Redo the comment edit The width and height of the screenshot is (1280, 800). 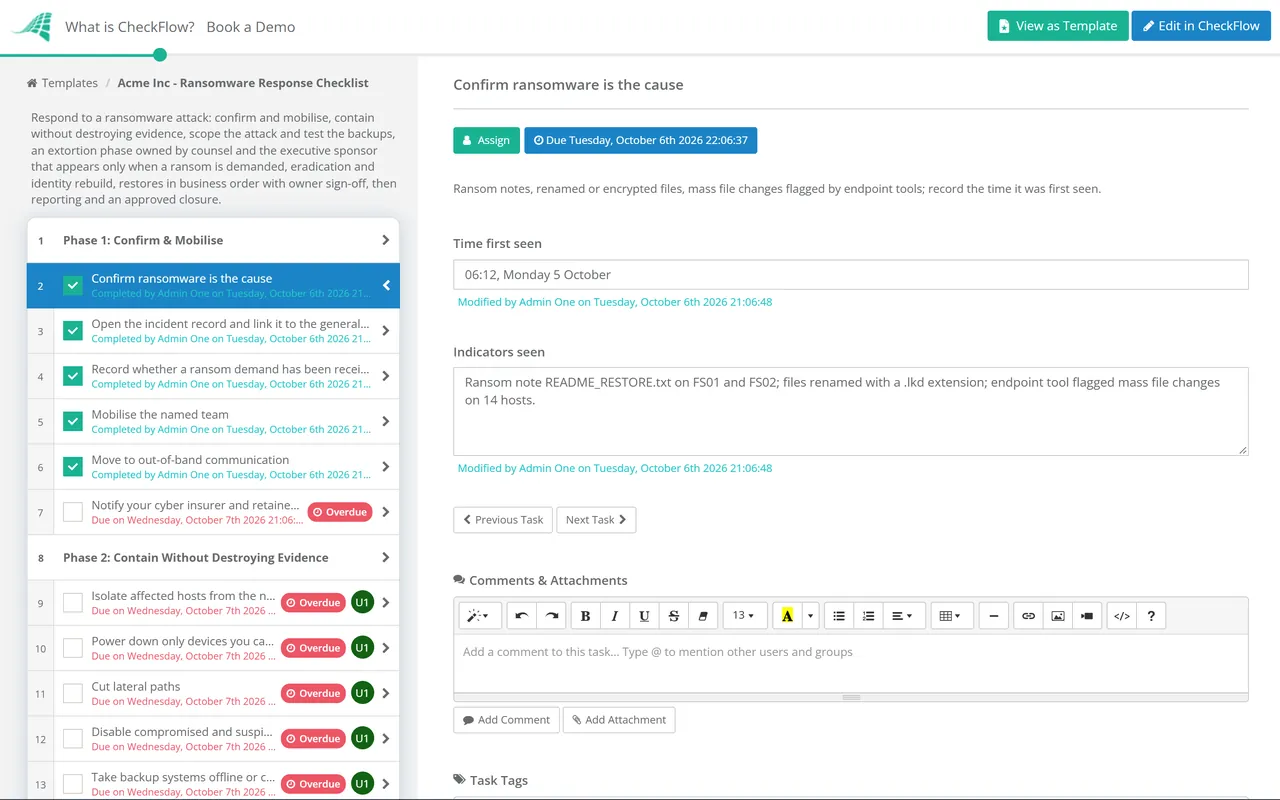551,616
